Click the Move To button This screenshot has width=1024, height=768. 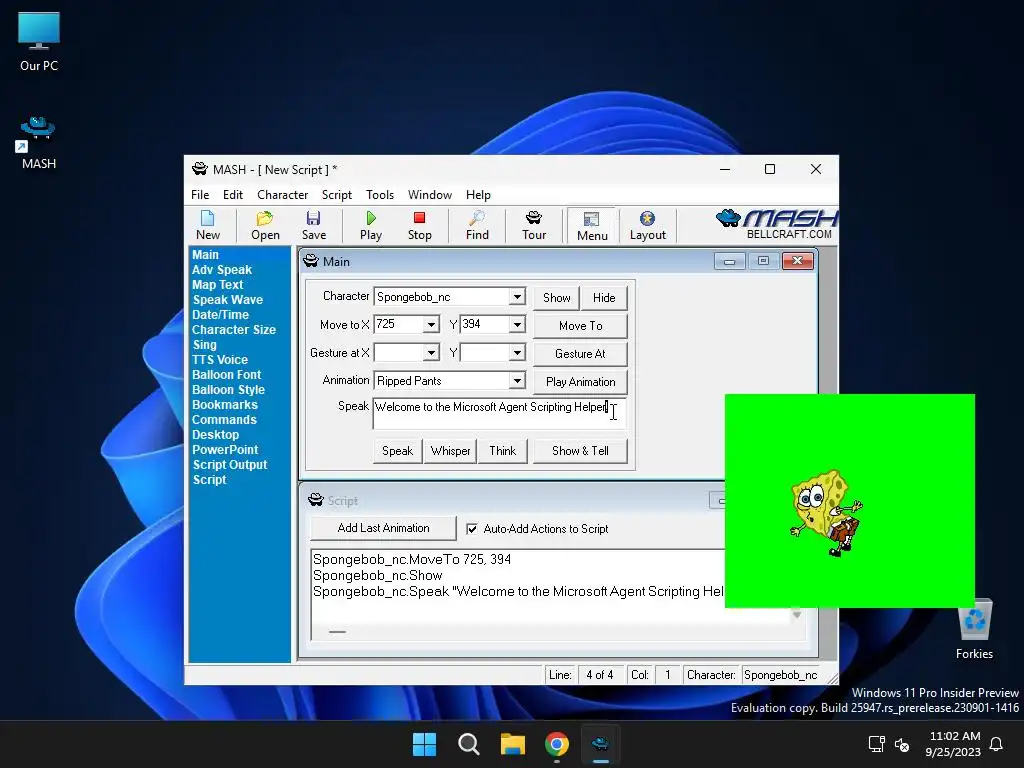click(x=581, y=325)
